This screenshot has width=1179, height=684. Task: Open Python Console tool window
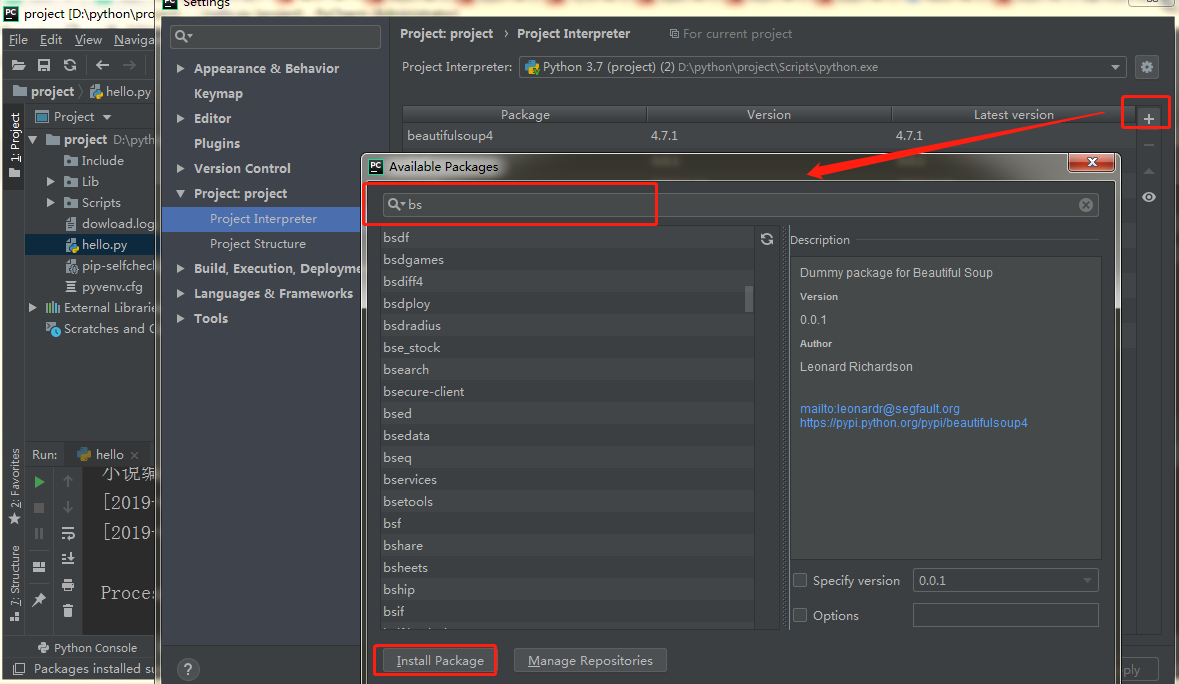87,647
